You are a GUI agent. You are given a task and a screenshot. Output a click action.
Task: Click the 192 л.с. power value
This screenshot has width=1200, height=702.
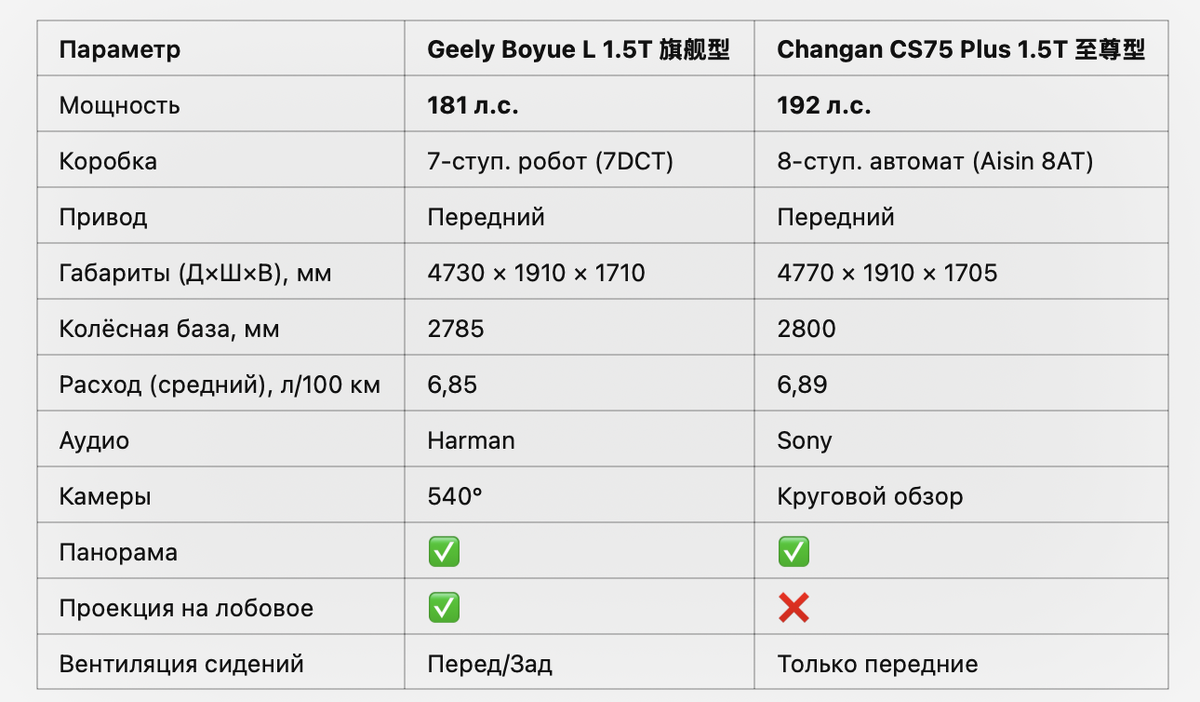[x=824, y=106]
